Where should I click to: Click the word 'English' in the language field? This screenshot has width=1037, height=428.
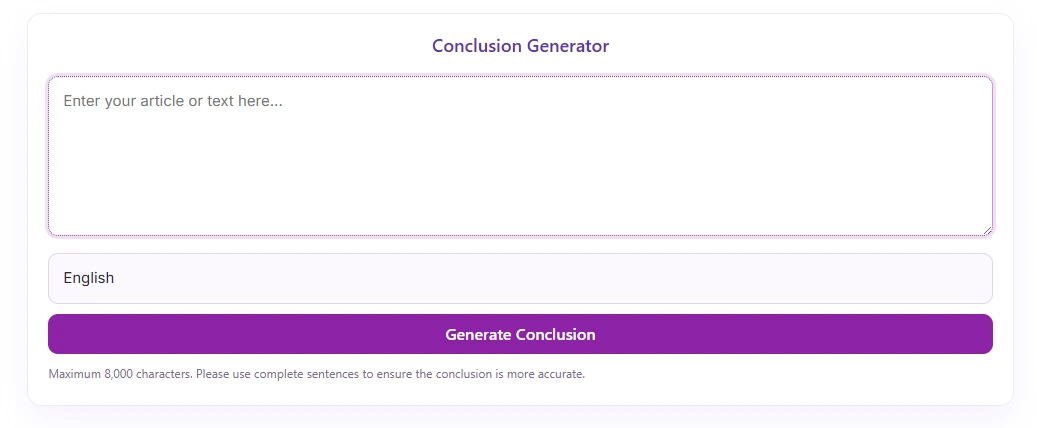pyautogui.click(x=89, y=278)
